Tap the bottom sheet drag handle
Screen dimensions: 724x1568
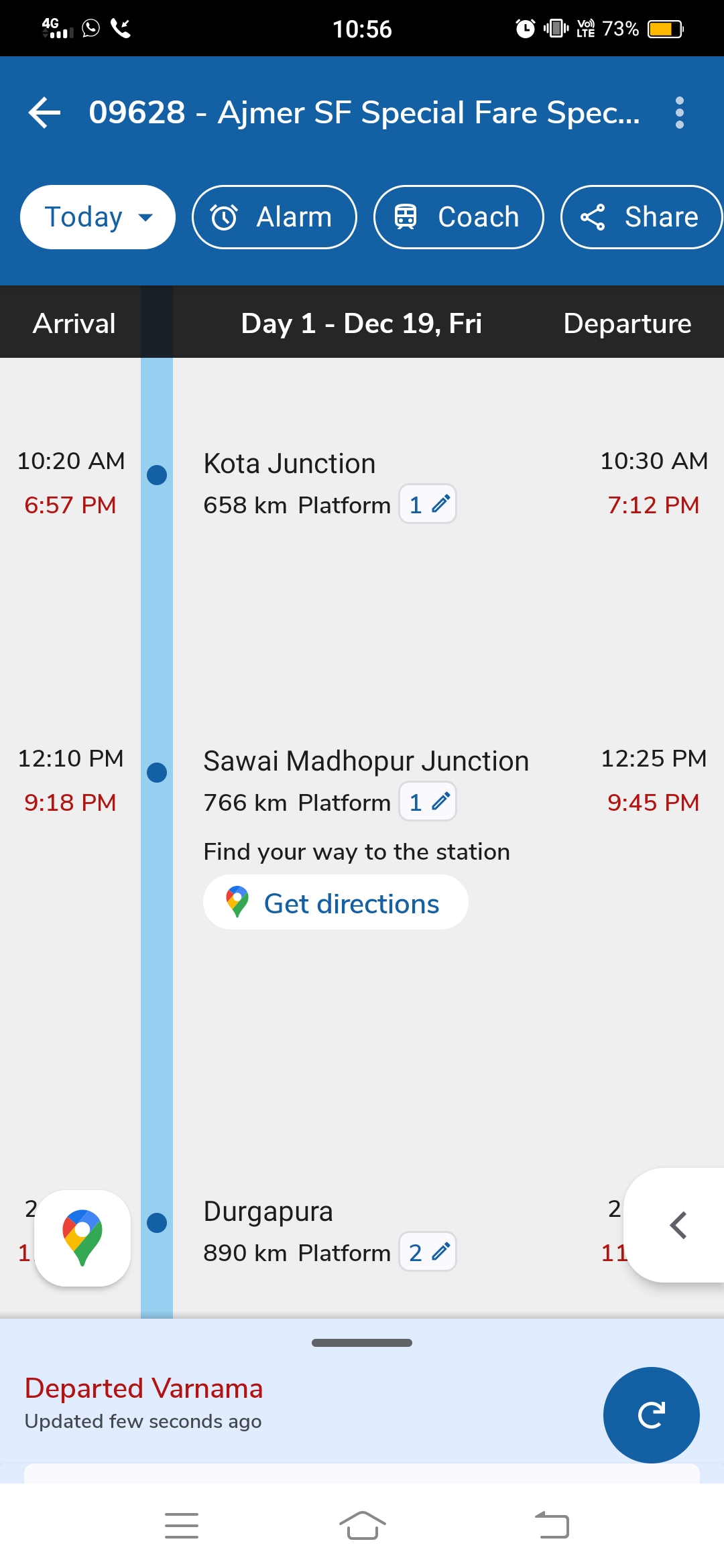[362, 1343]
